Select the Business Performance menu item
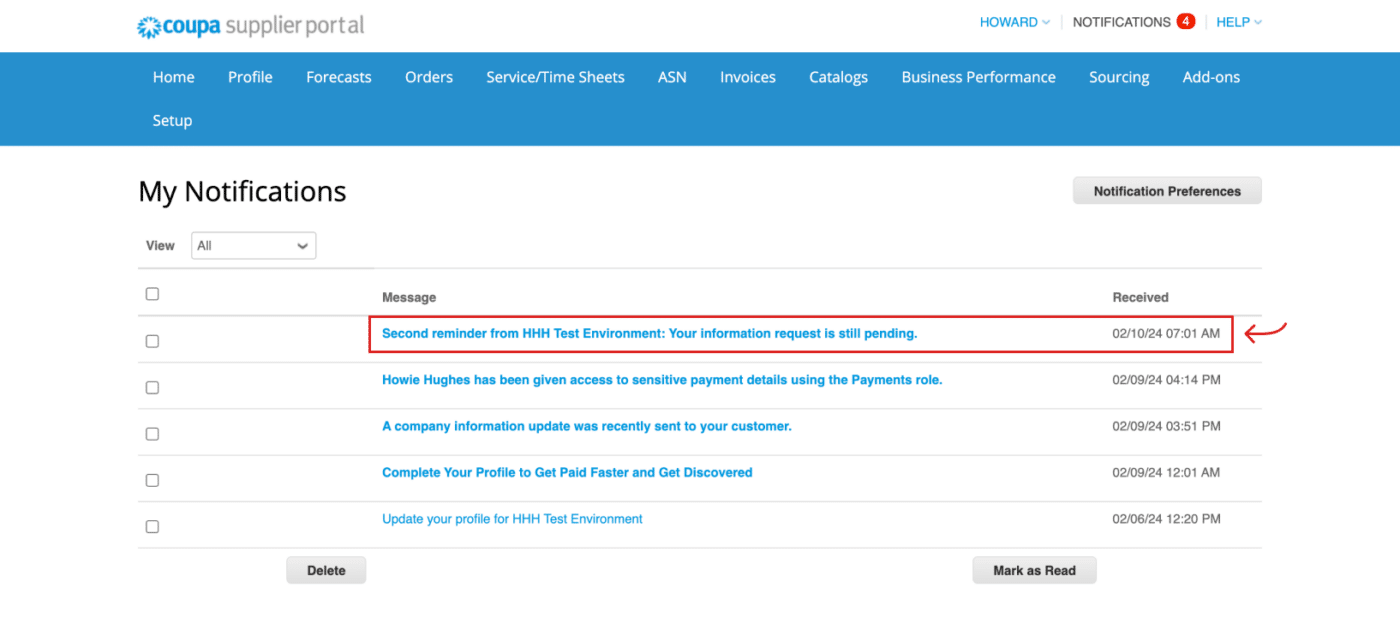This screenshot has width=1400, height=624. pyautogui.click(x=978, y=76)
